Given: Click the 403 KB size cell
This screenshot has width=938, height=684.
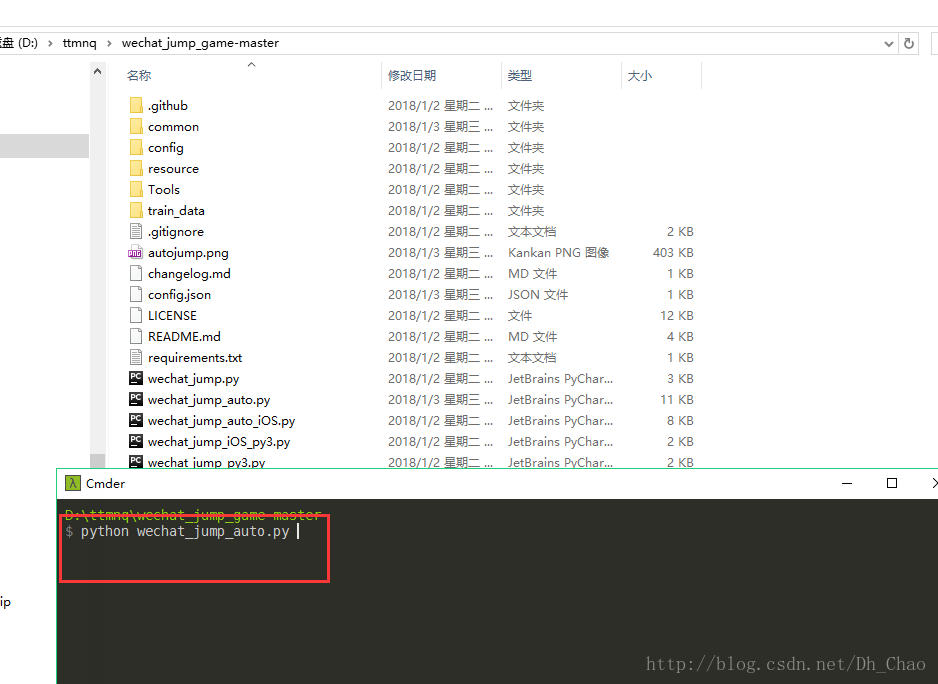Looking at the screenshot, I should point(673,253).
